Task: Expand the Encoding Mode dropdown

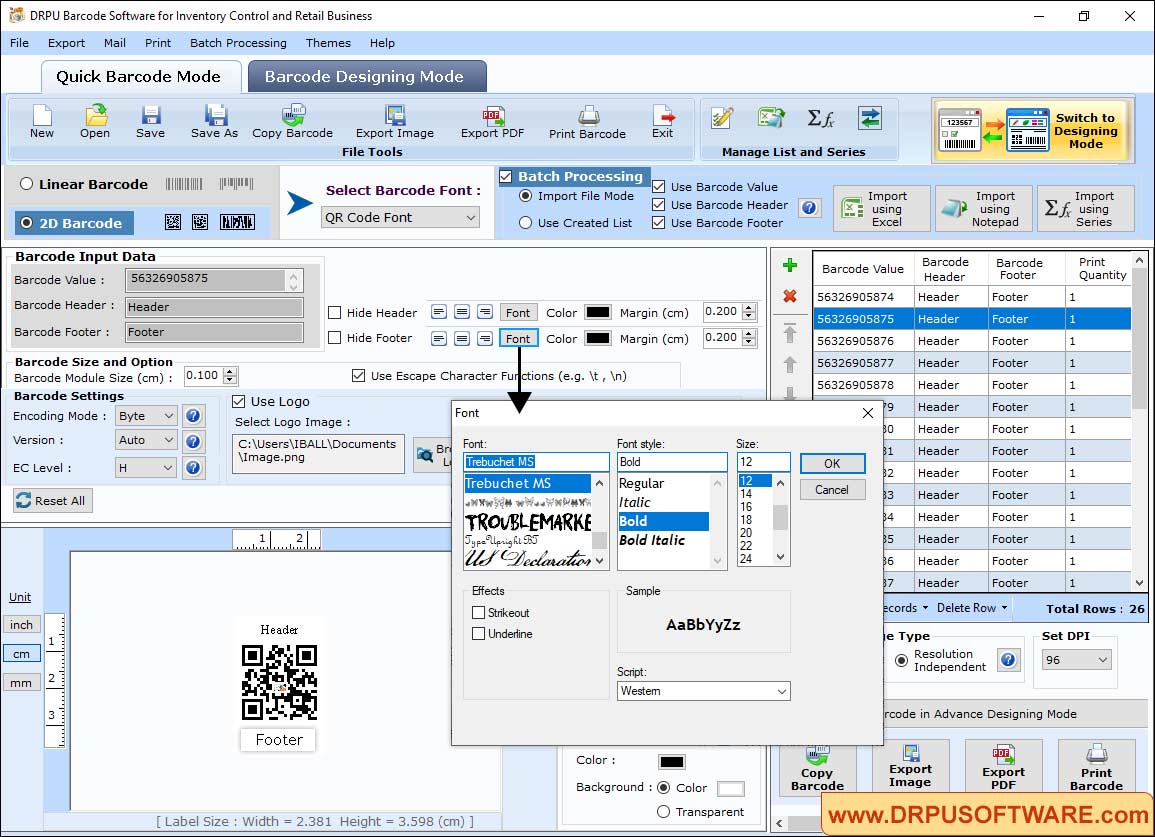Action: coord(146,416)
